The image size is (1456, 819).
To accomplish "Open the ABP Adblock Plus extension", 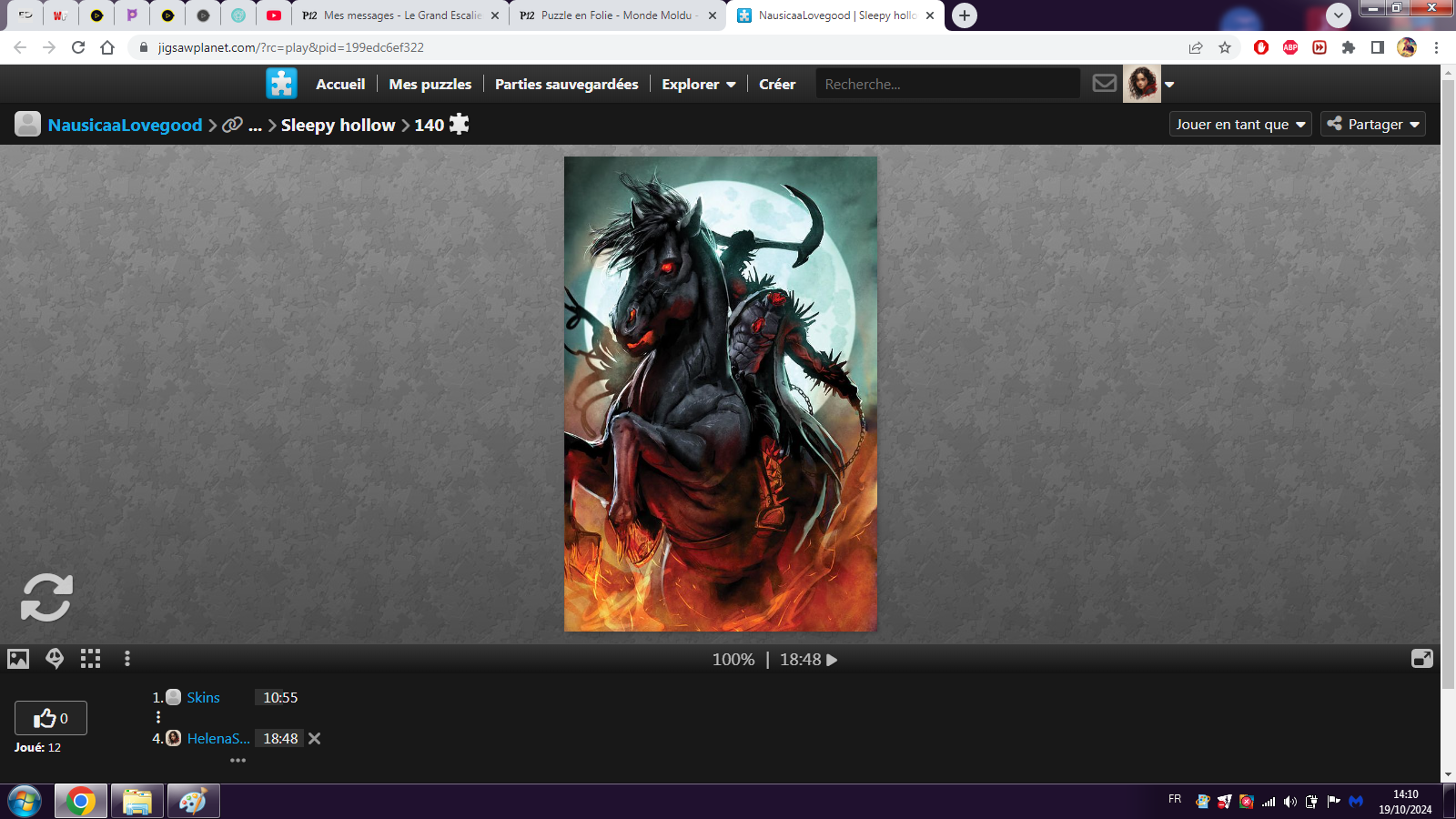I will [x=1290, y=47].
